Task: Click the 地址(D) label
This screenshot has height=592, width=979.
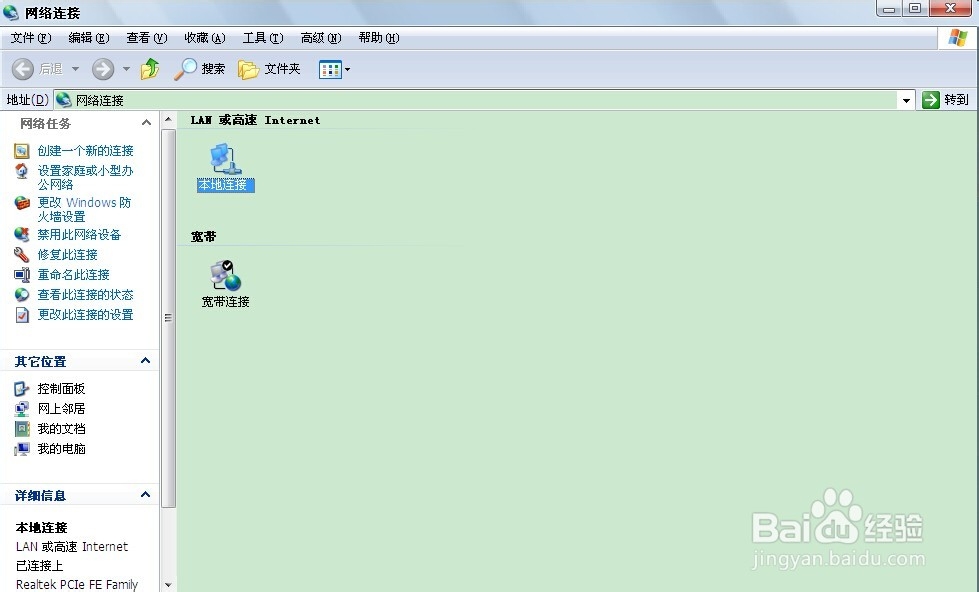Action: pos(27,100)
